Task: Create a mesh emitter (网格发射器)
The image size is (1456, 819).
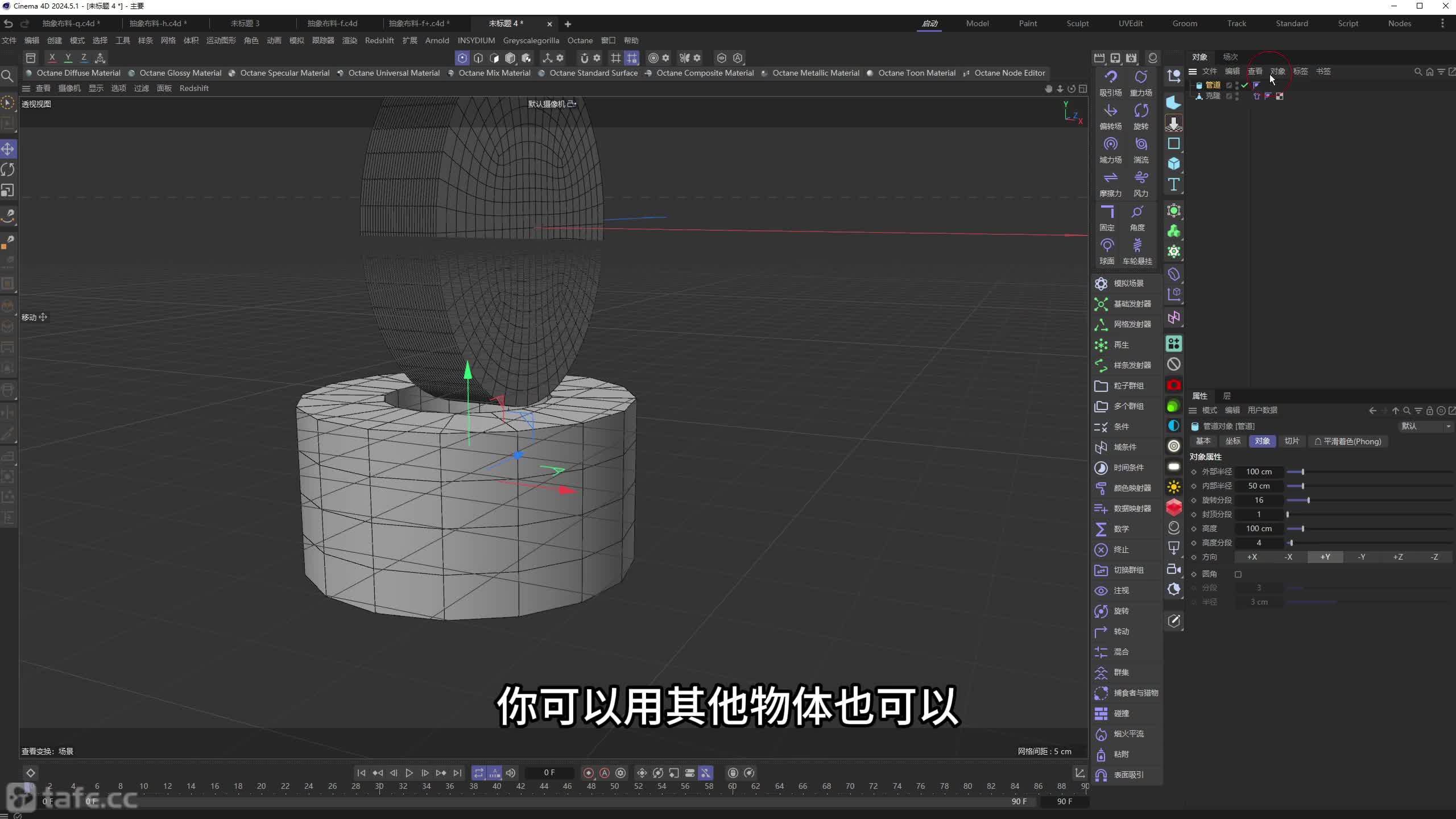Action: tap(1126, 324)
